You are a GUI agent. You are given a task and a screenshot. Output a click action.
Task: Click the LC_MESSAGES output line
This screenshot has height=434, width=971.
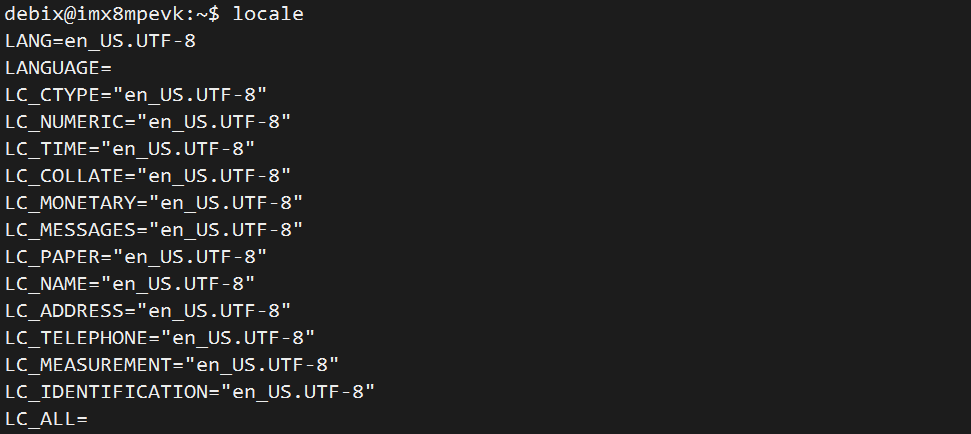coord(154,230)
